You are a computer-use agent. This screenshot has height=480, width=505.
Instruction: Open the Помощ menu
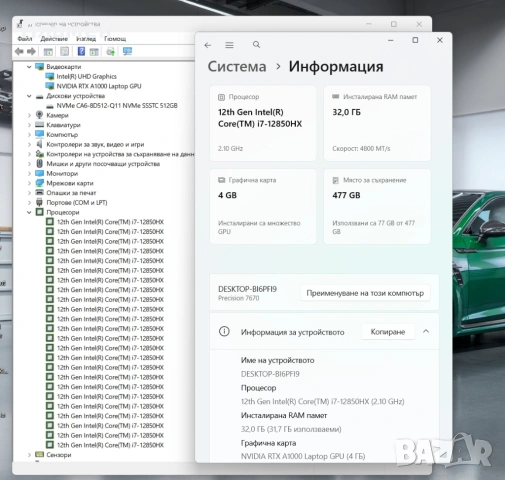point(115,39)
